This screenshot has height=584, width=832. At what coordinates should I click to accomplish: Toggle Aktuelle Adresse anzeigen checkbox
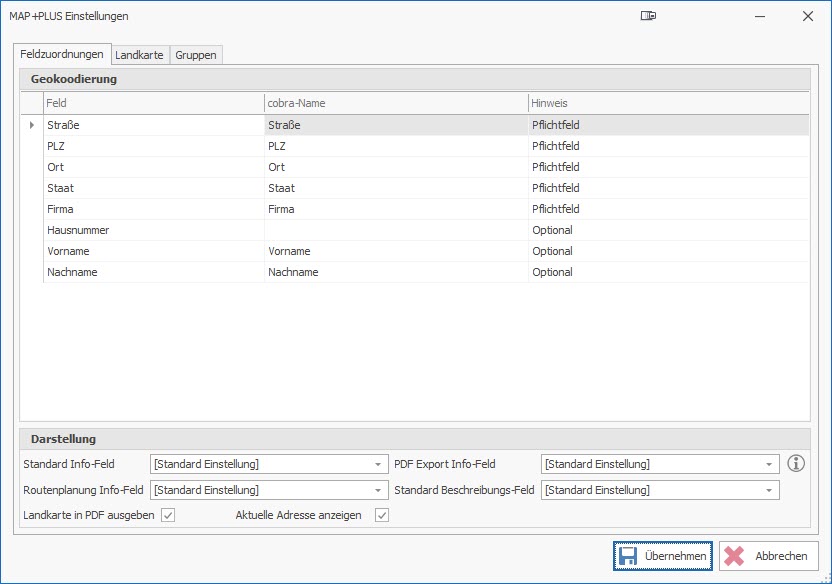click(382, 515)
